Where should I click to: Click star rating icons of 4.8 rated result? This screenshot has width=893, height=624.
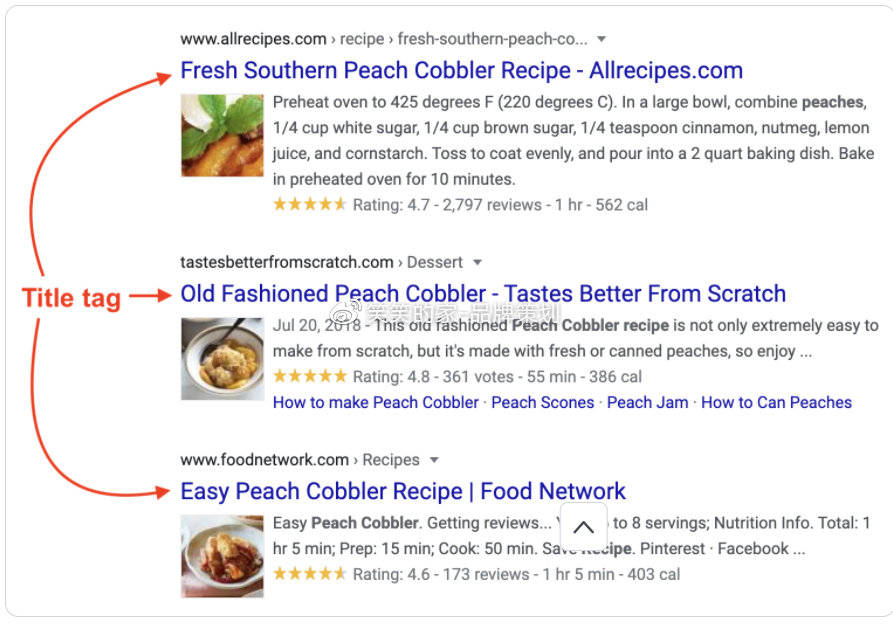tap(310, 376)
